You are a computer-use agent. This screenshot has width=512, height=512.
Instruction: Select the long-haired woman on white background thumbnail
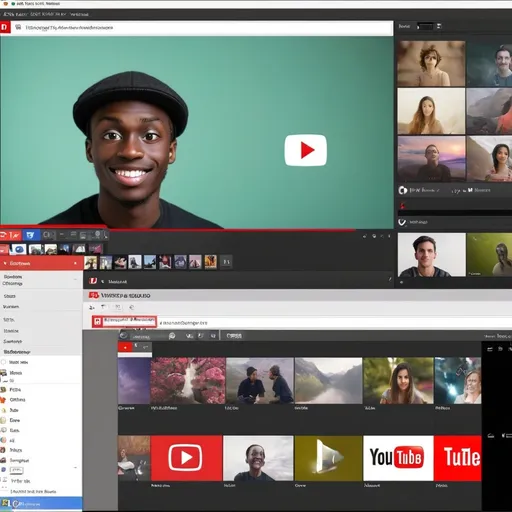point(431,111)
